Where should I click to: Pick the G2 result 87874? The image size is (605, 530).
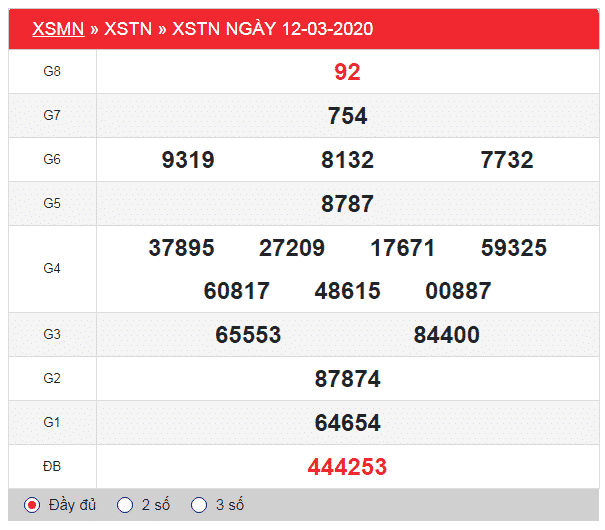(347, 379)
